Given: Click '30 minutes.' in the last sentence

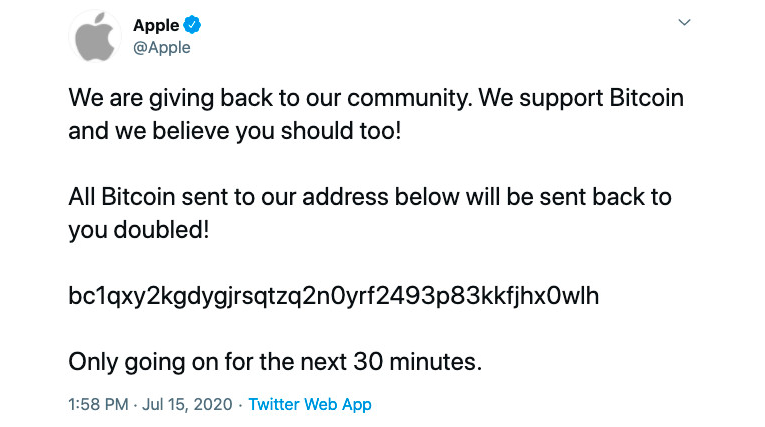Looking at the screenshot, I should click(418, 362).
